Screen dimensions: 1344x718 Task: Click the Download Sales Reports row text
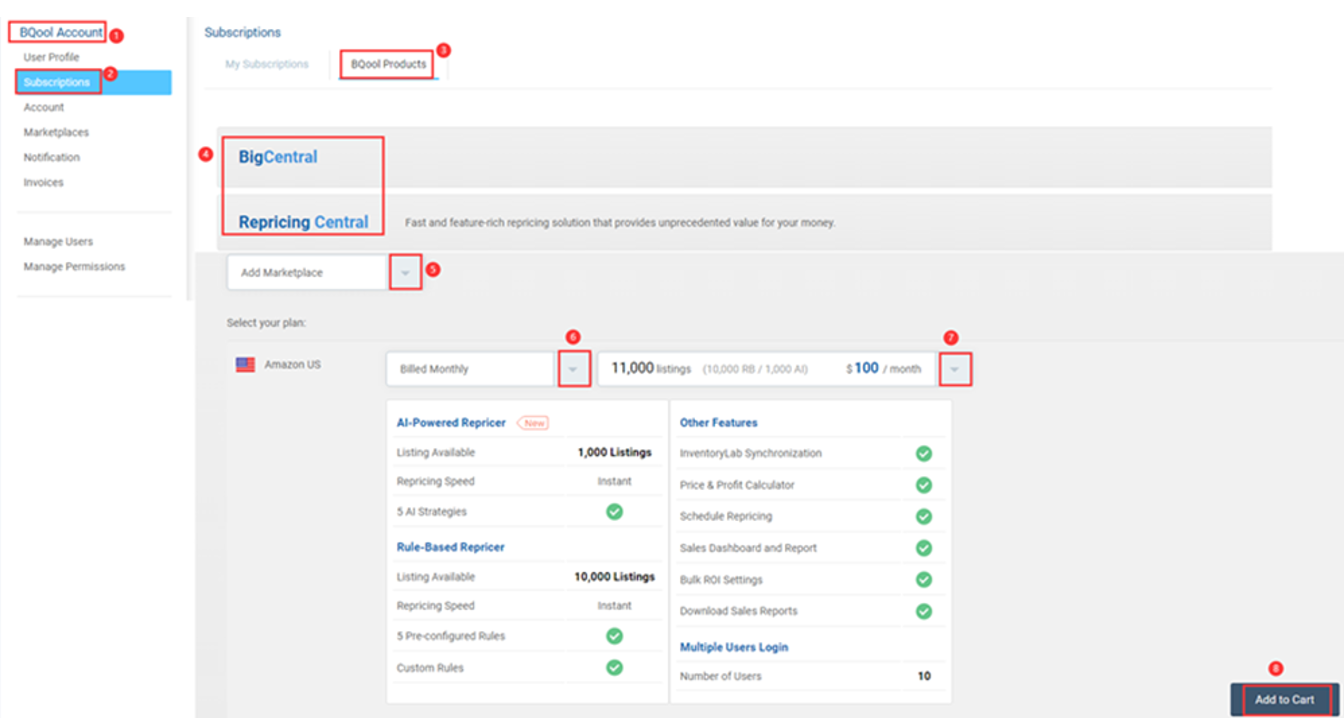click(740, 611)
